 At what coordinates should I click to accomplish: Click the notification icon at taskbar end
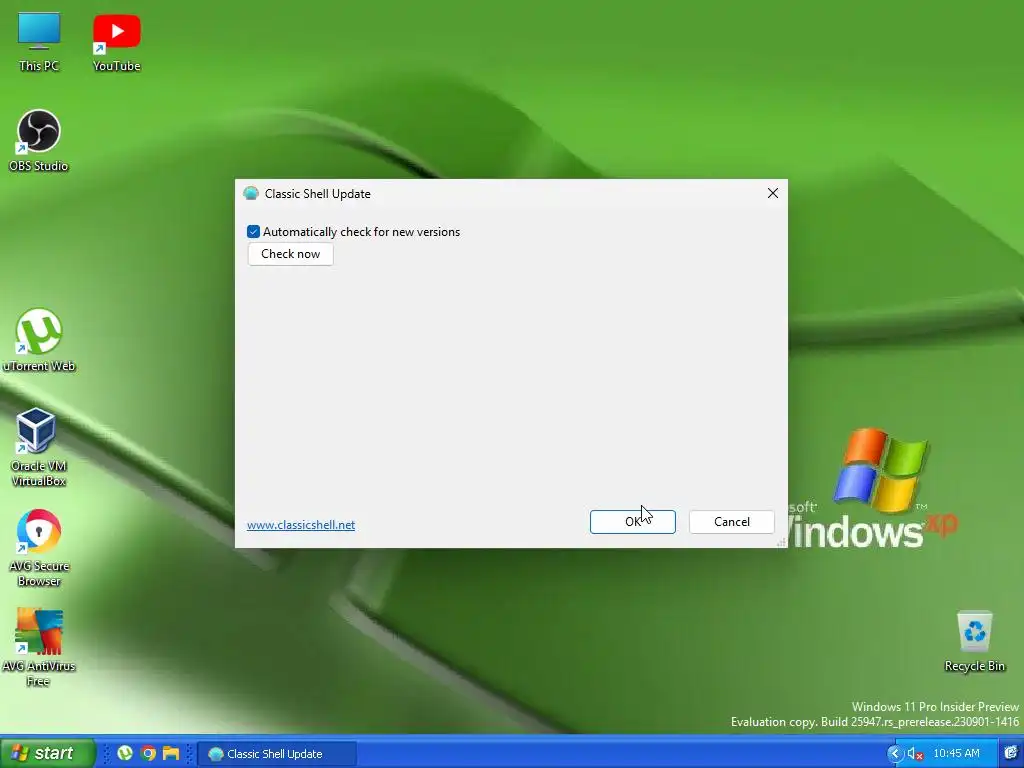[x=1010, y=753]
